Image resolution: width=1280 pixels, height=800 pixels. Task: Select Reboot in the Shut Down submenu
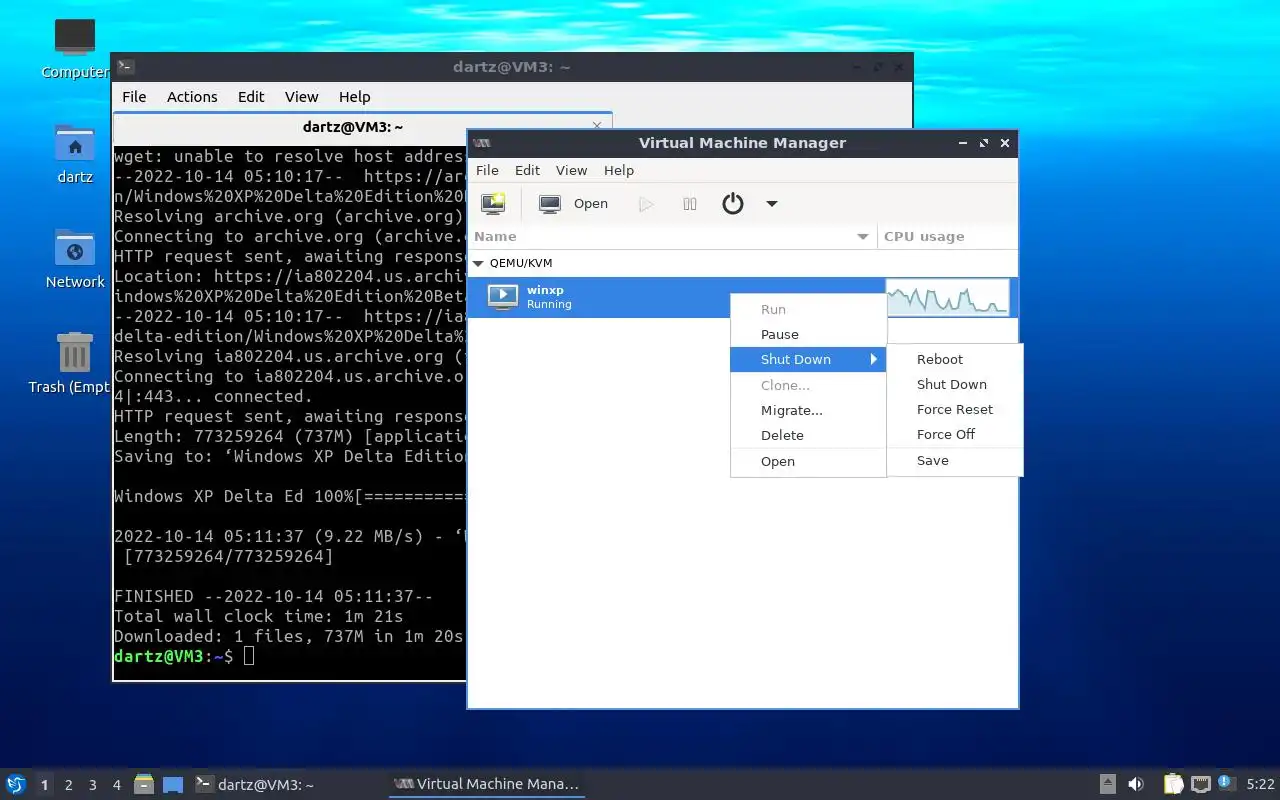(x=955, y=360)
